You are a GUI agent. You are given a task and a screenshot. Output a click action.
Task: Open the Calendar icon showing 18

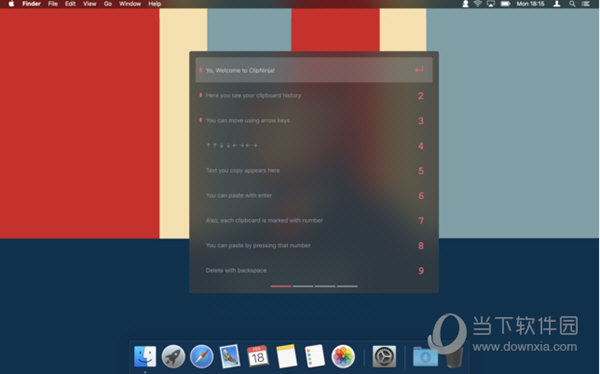258,356
